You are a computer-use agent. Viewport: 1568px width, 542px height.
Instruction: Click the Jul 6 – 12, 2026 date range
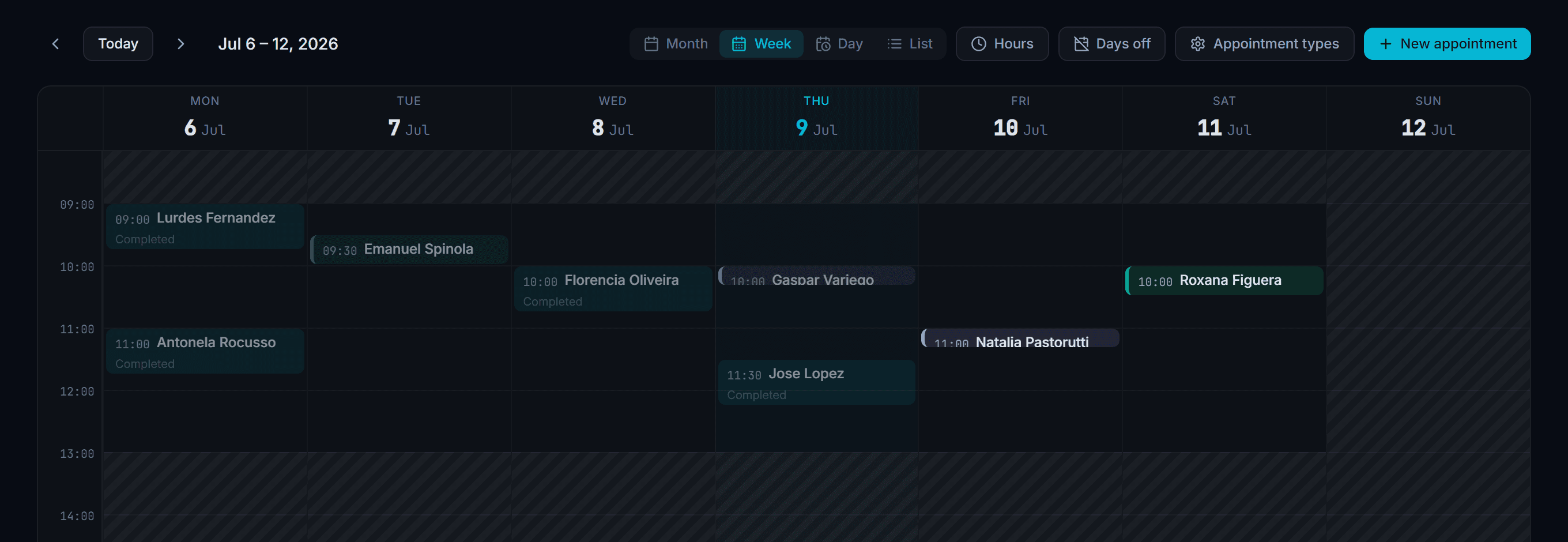(278, 44)
